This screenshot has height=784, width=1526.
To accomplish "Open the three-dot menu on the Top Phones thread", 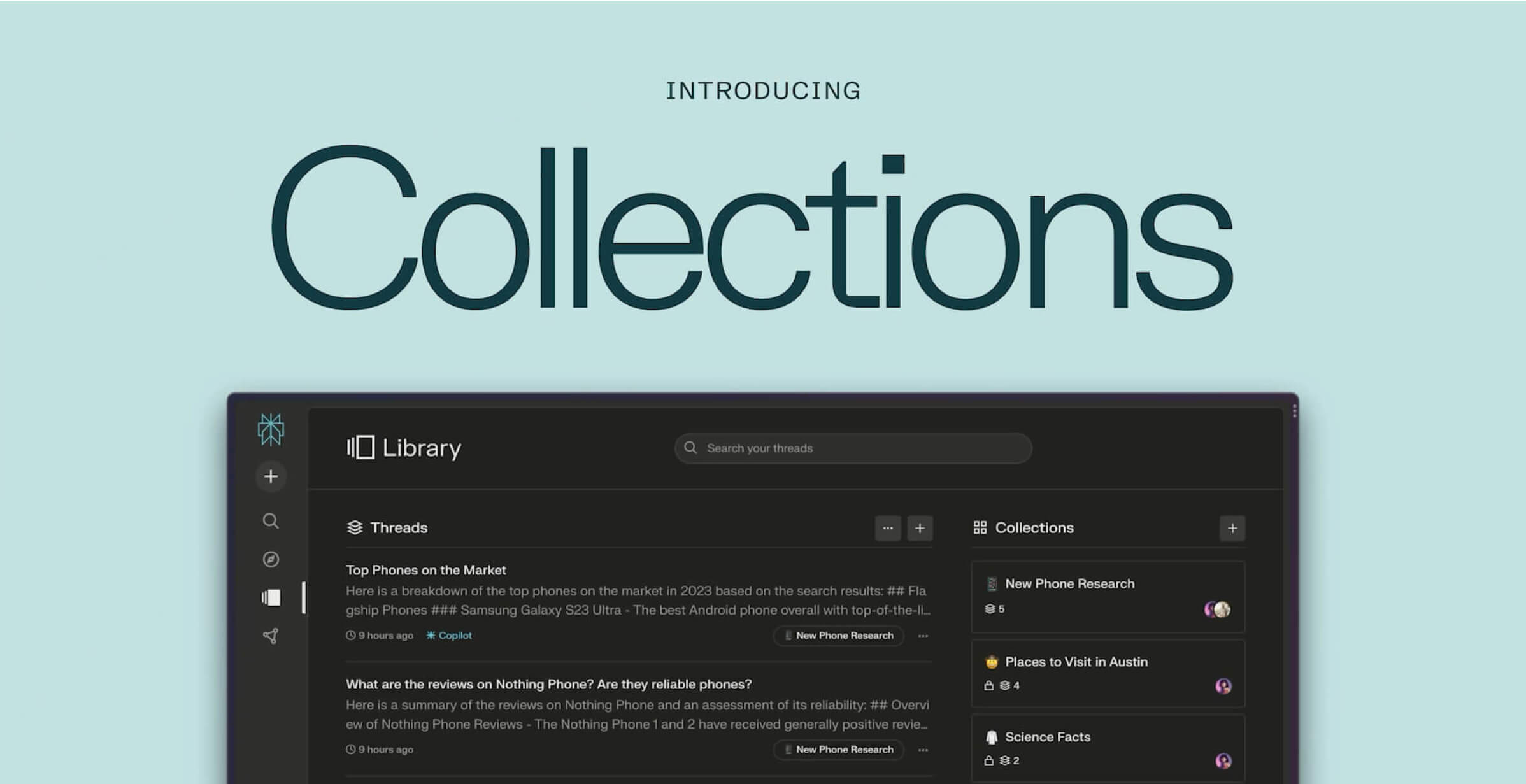I will (x=923, y=635).
